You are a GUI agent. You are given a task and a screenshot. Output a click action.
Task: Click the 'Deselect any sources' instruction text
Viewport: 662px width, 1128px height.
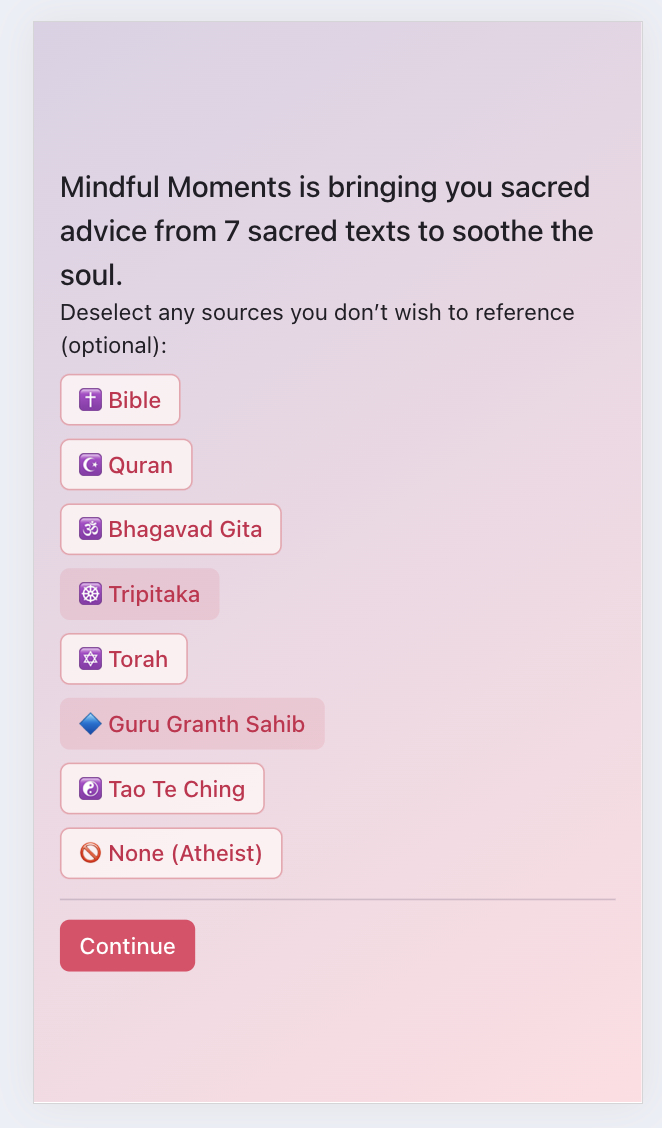click(x=317, y=328)
